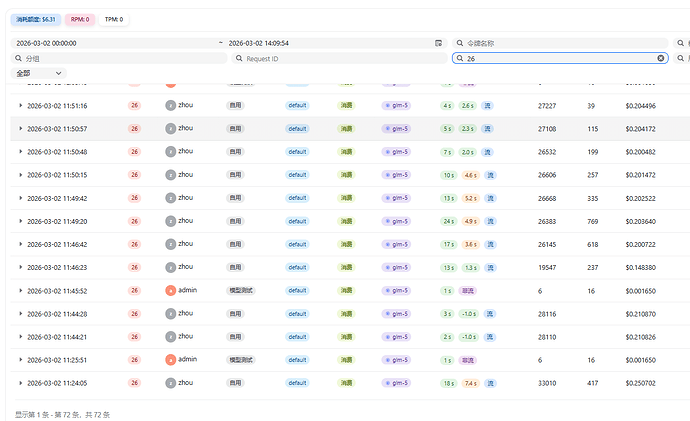Expand the 2026-03-02 11:49:20 log row
The height and width of the screenshot is (421, 690).
tap(20, 221)
